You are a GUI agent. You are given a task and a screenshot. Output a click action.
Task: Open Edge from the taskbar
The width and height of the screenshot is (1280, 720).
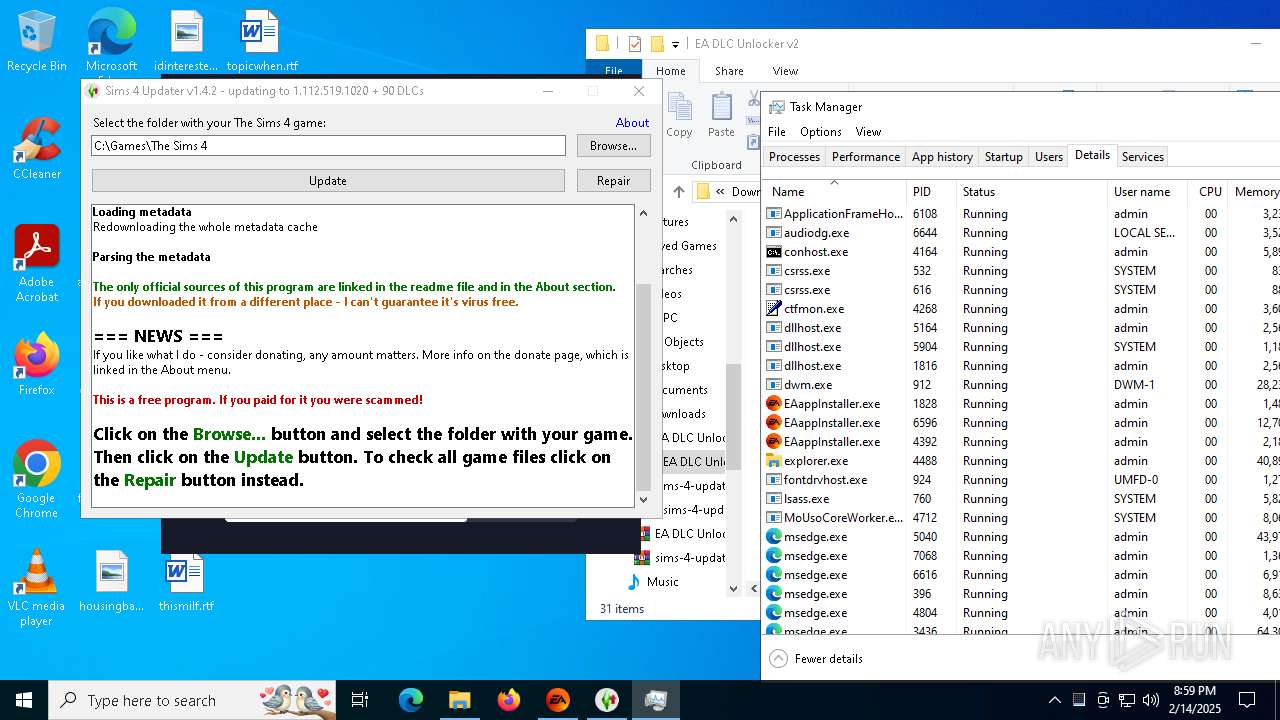click(411, 700)
